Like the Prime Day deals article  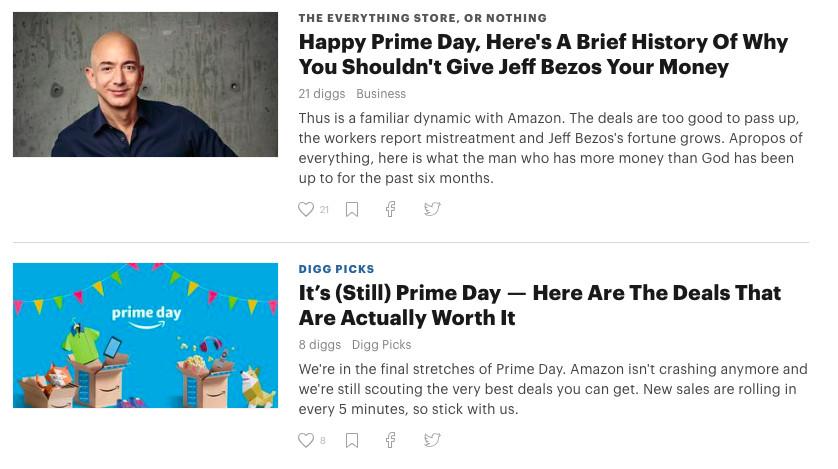pos(306,440)
